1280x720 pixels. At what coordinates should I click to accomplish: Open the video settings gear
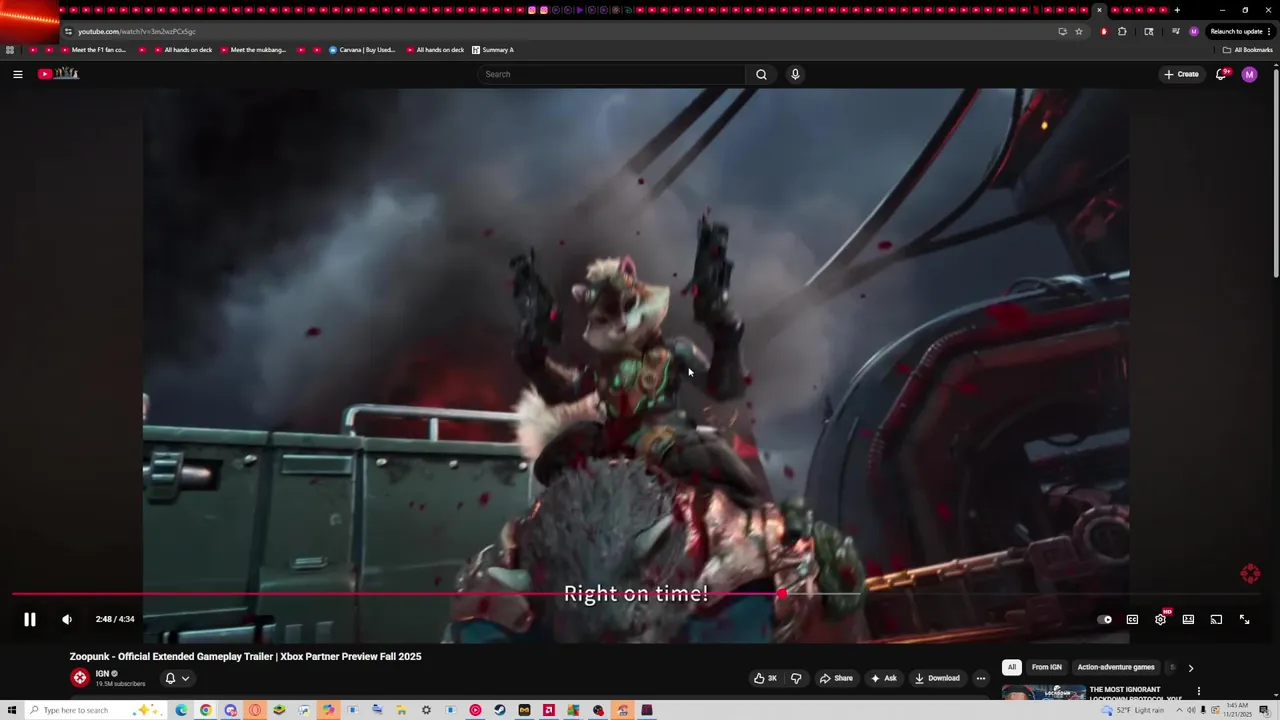(1160, 619)
